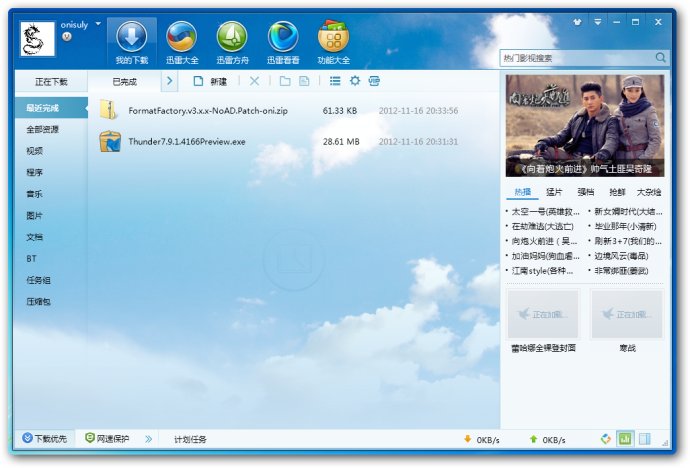
Task: Toggle the green speed chart icon
Action: point(625,439)
